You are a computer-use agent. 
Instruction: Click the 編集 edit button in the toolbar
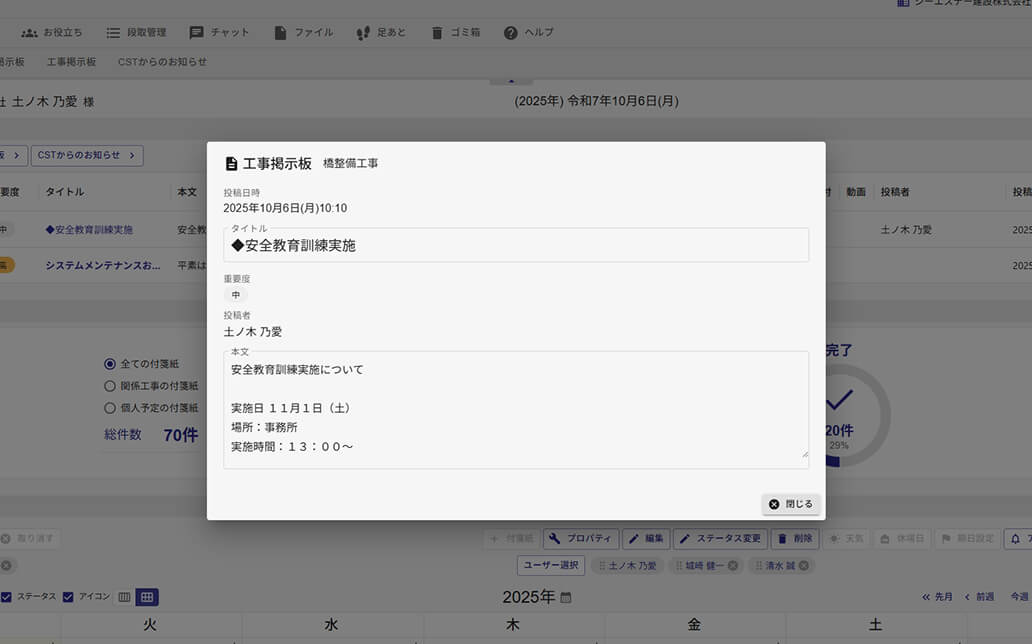[x=646, y=538]
